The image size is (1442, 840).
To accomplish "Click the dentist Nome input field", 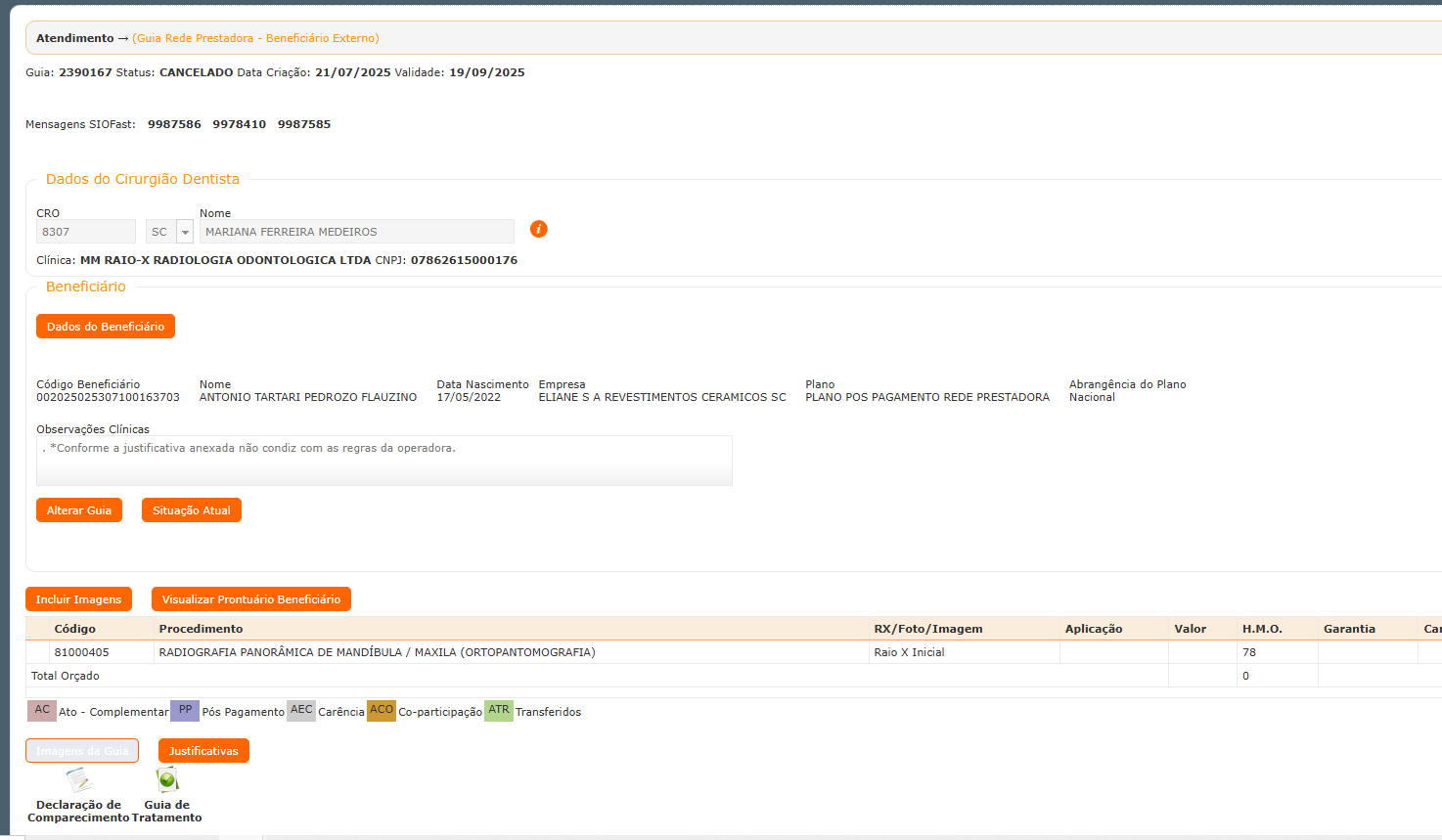I will click(356, 232).
